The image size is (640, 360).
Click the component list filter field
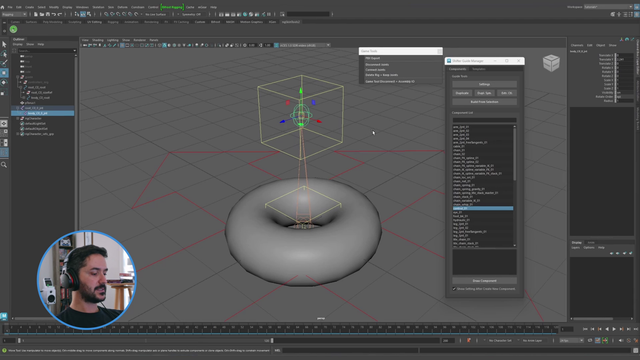coord(484,120)
